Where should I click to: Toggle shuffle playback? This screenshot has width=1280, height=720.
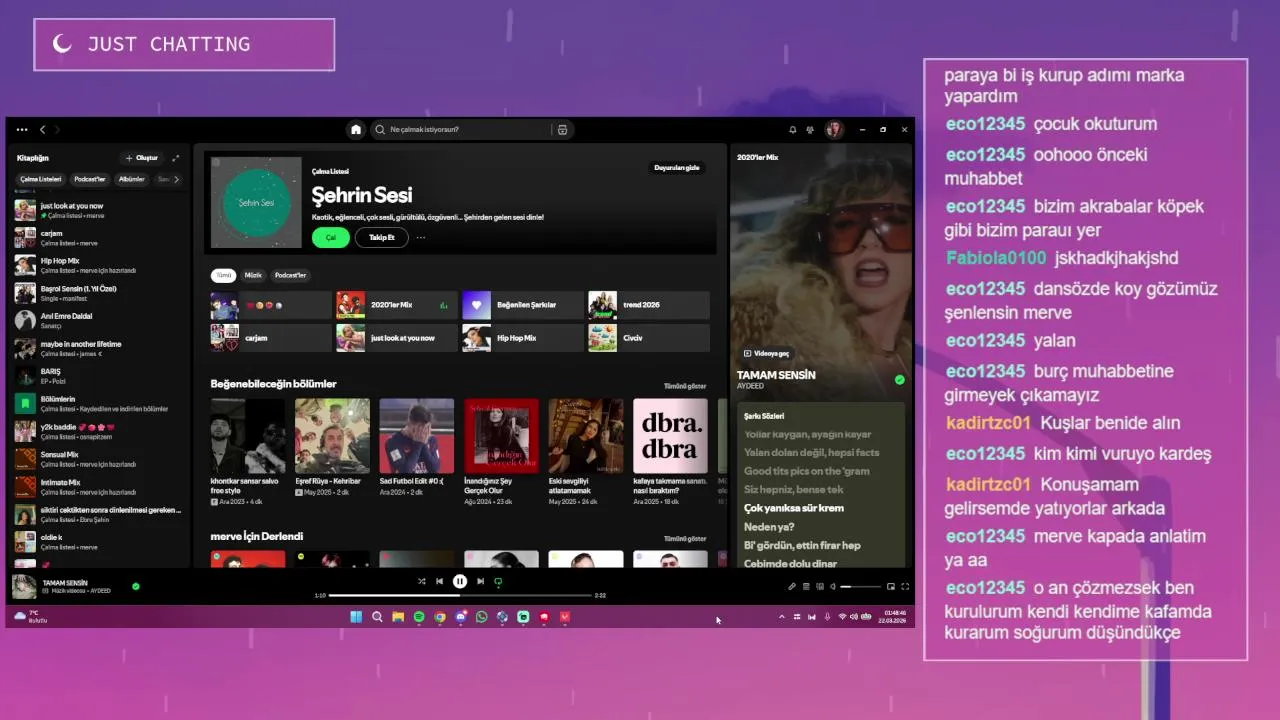coord(421,581)
